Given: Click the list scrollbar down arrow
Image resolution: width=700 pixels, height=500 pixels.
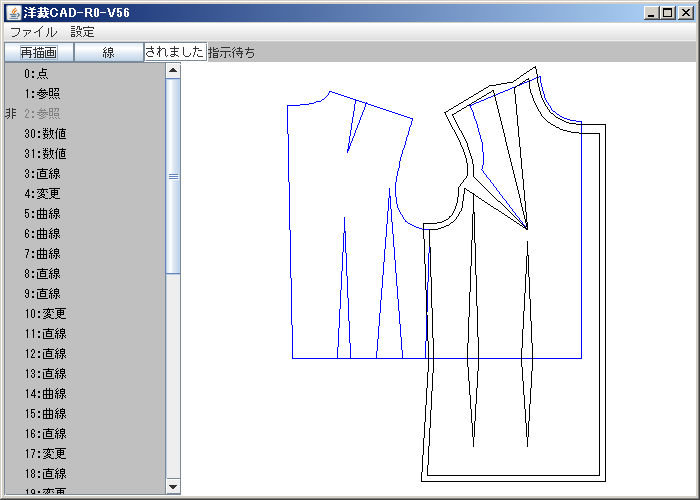Looking at the screenshot, I should click(173, 487).
